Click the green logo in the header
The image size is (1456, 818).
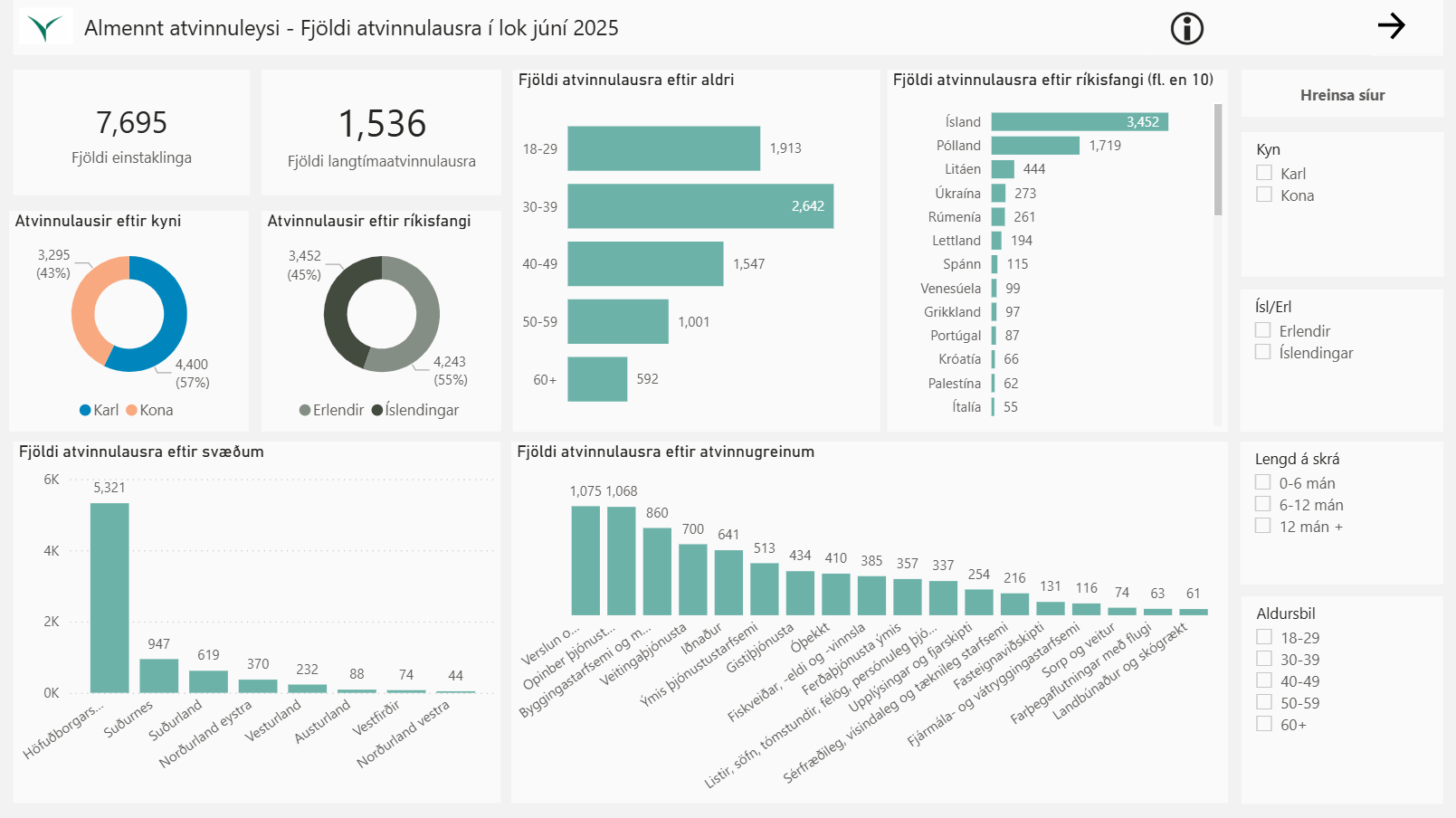[45, 27]
